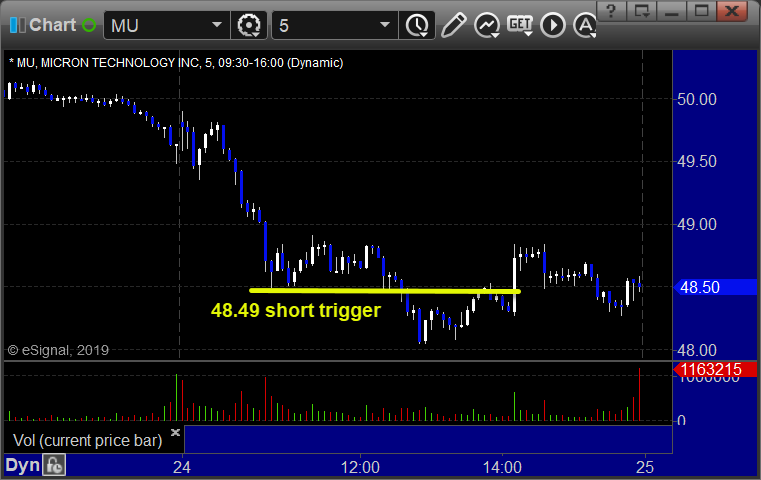This screenshot has height=480, width=761.
Task: Open the time template clock icon
Action: [x=417, y=25]
